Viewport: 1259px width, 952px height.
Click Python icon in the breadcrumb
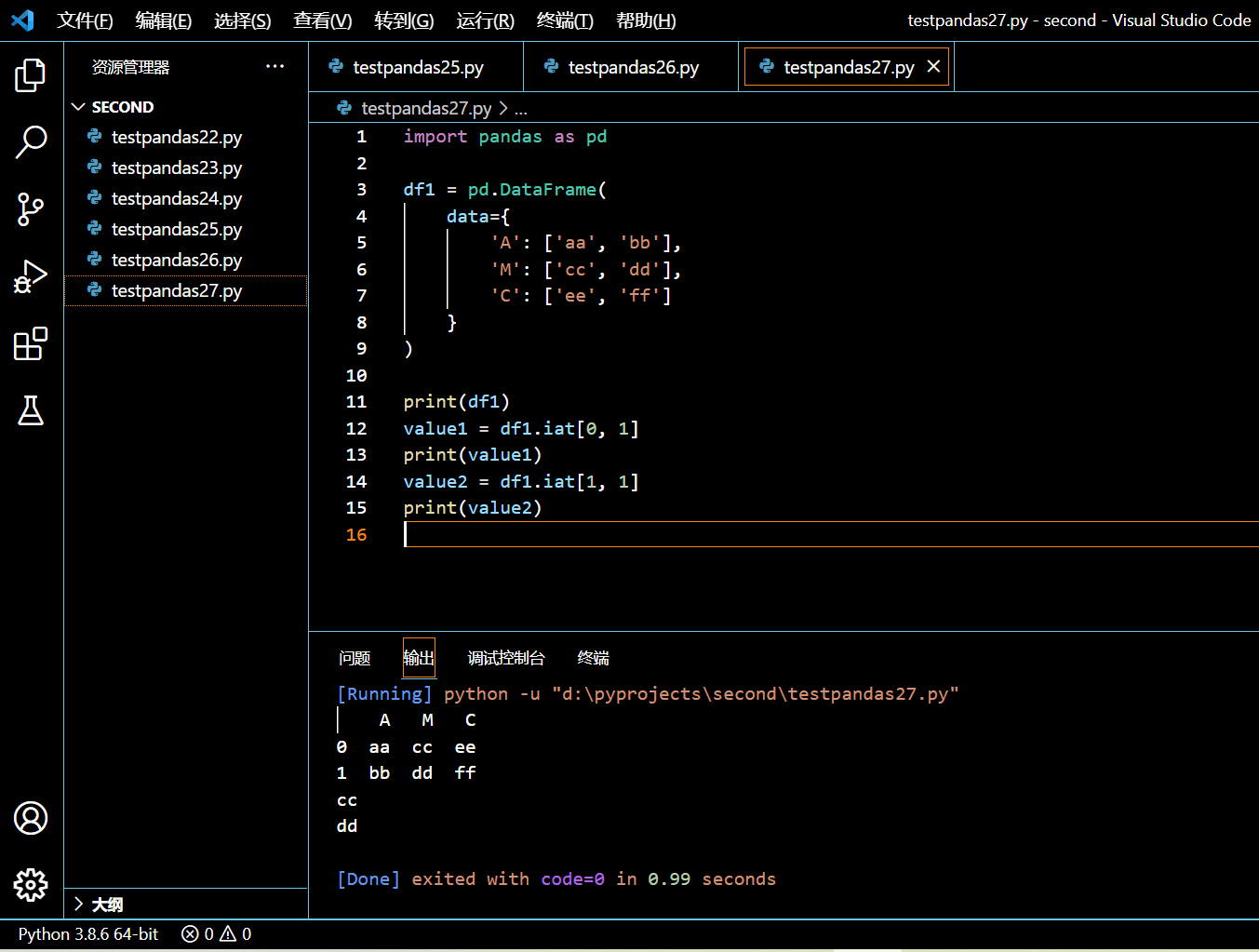[x=344, y=108]
